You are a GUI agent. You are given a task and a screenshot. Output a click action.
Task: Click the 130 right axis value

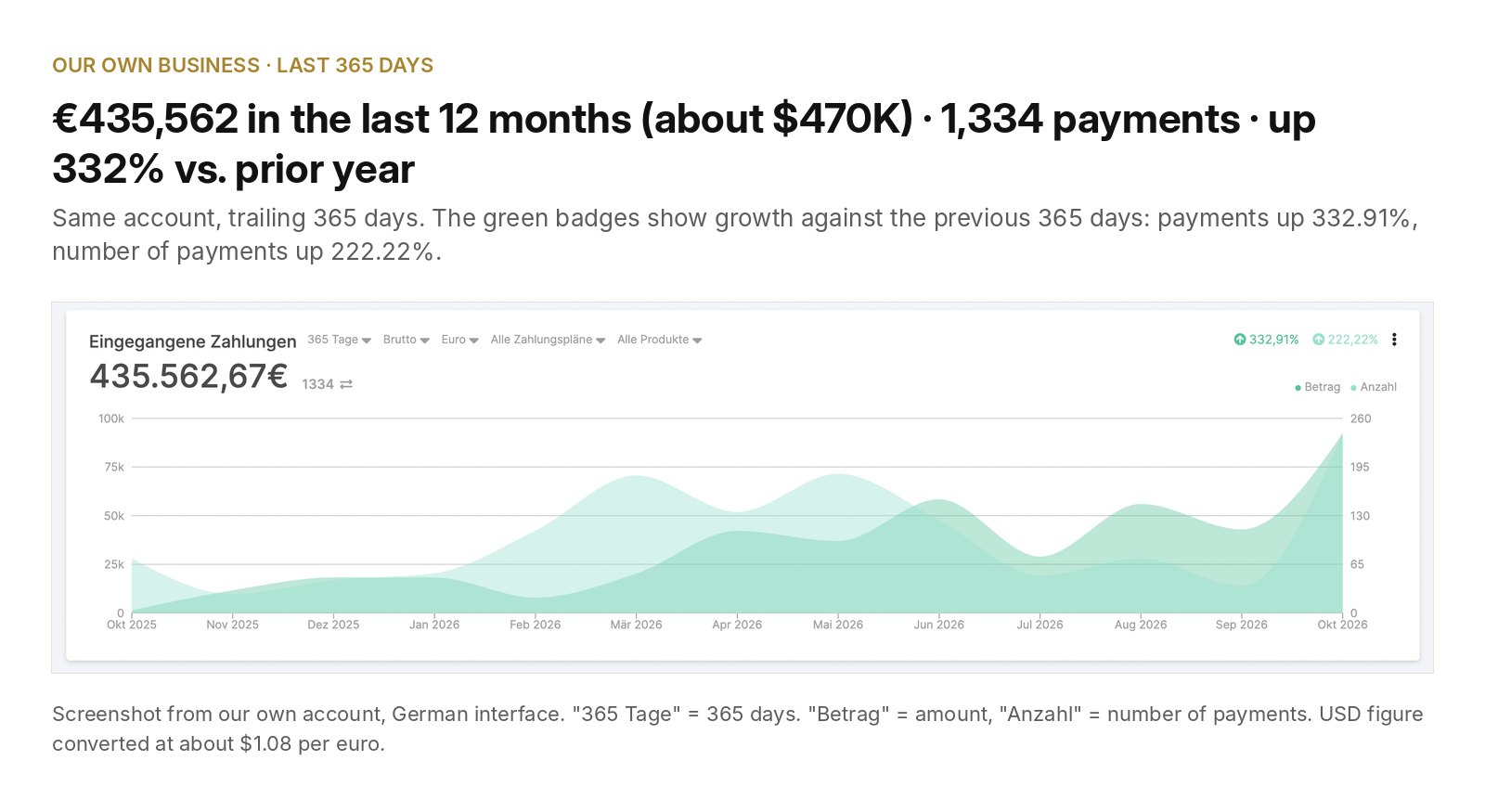[x=1360, y=516]
